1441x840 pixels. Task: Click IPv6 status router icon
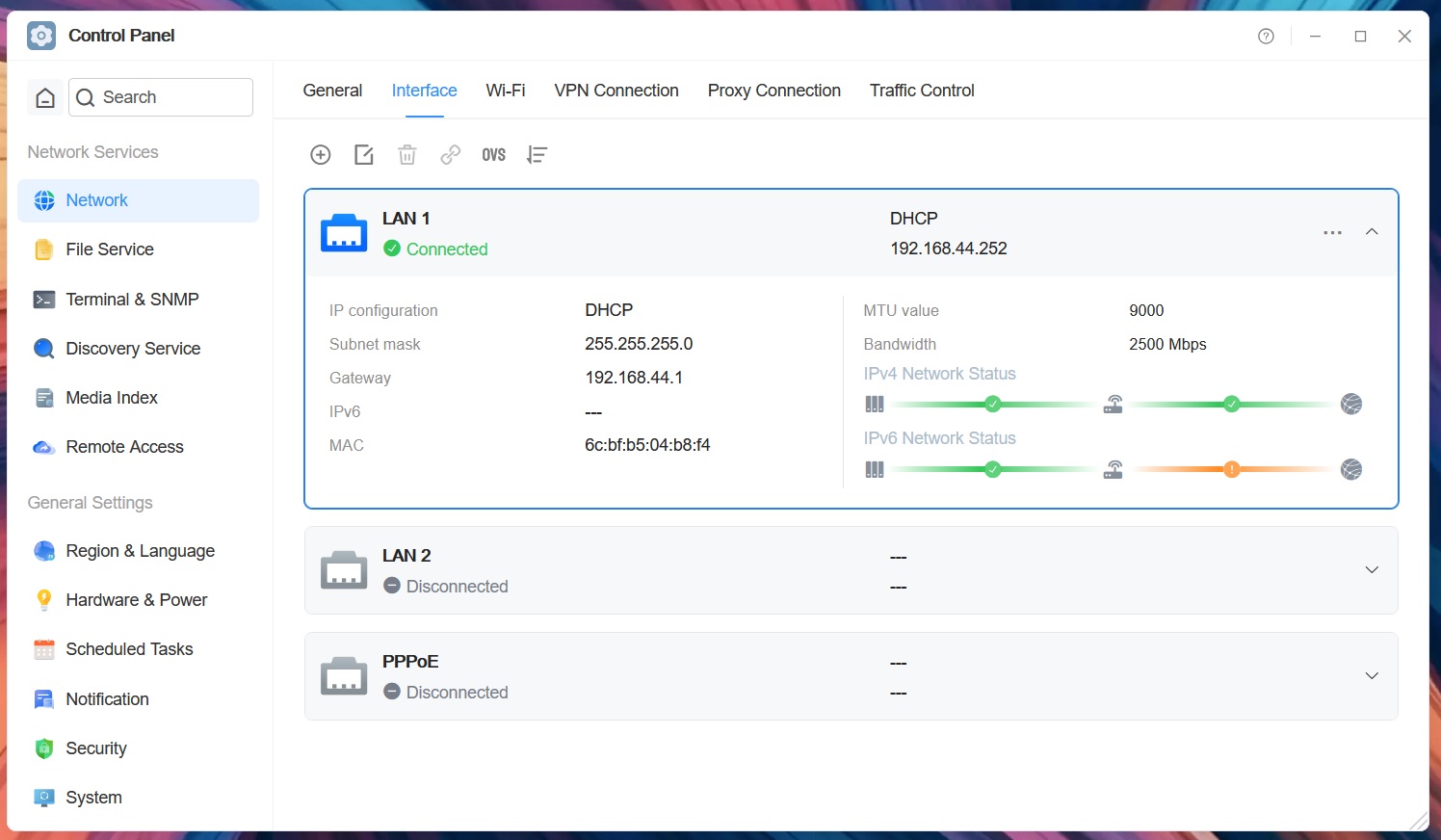[x=1113, y=470]
